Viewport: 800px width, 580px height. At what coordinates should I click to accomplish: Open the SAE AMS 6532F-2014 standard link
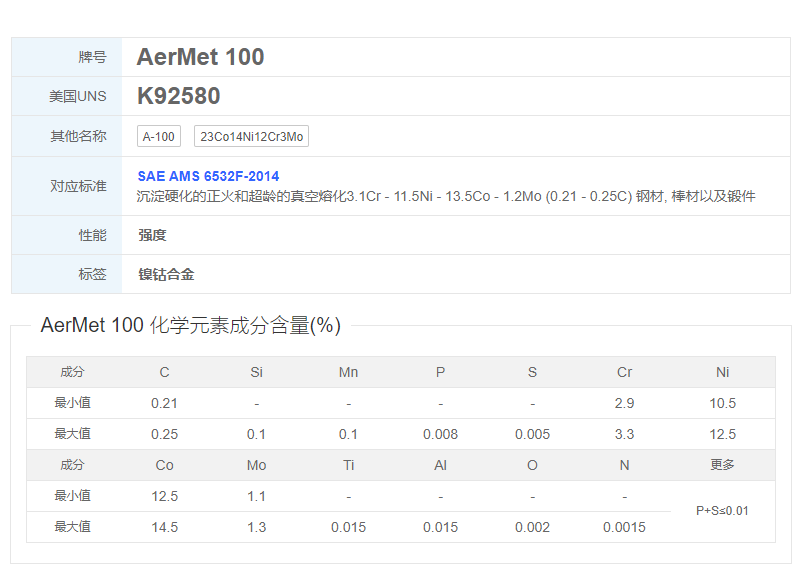(x=208, y=176)
